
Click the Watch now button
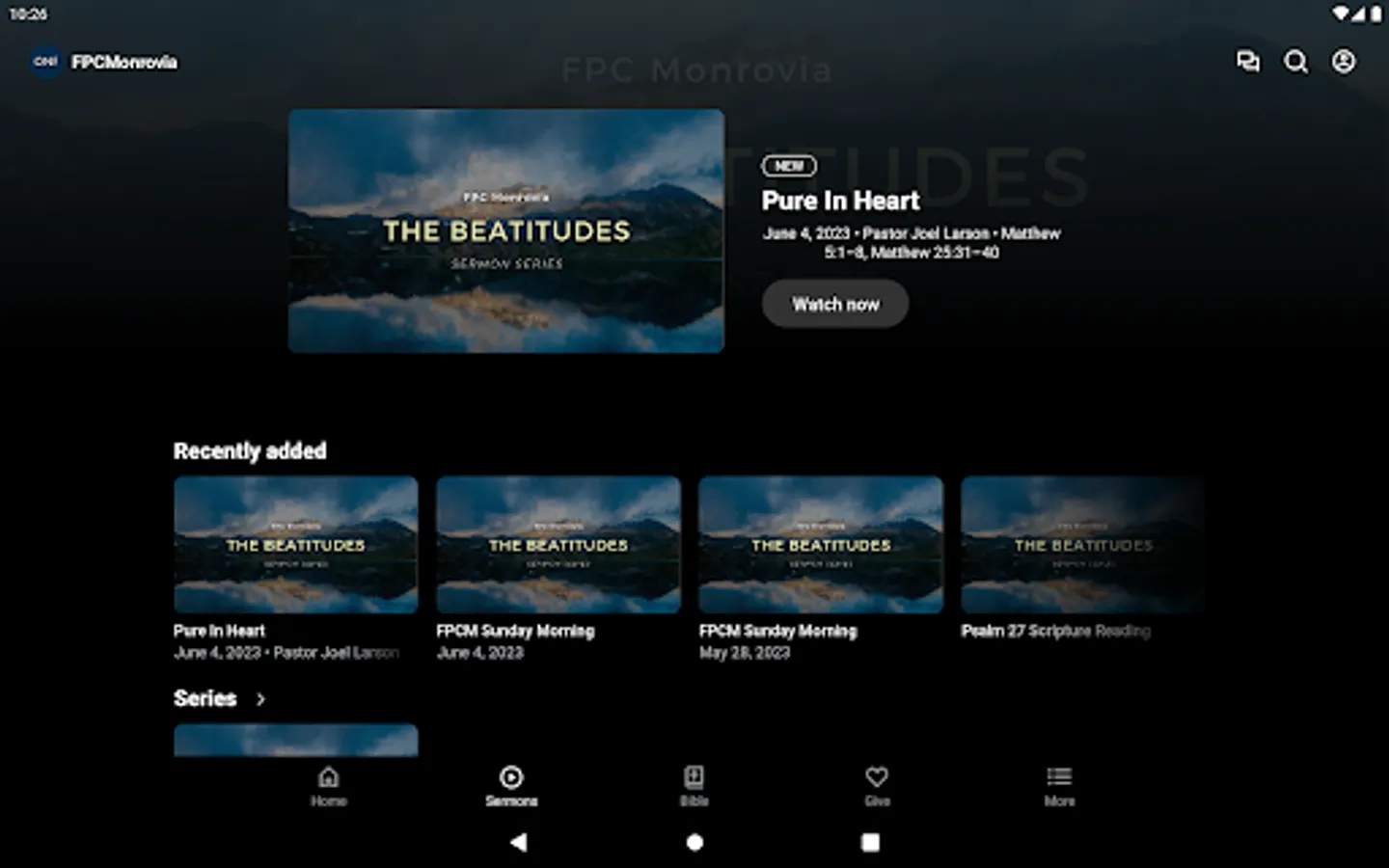835,304
